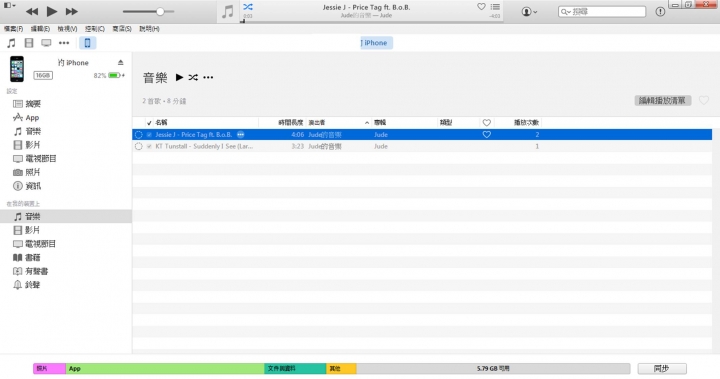The image size is (720, 379).
Task: Open the account dropdown menu
Action: click(529, 11)
